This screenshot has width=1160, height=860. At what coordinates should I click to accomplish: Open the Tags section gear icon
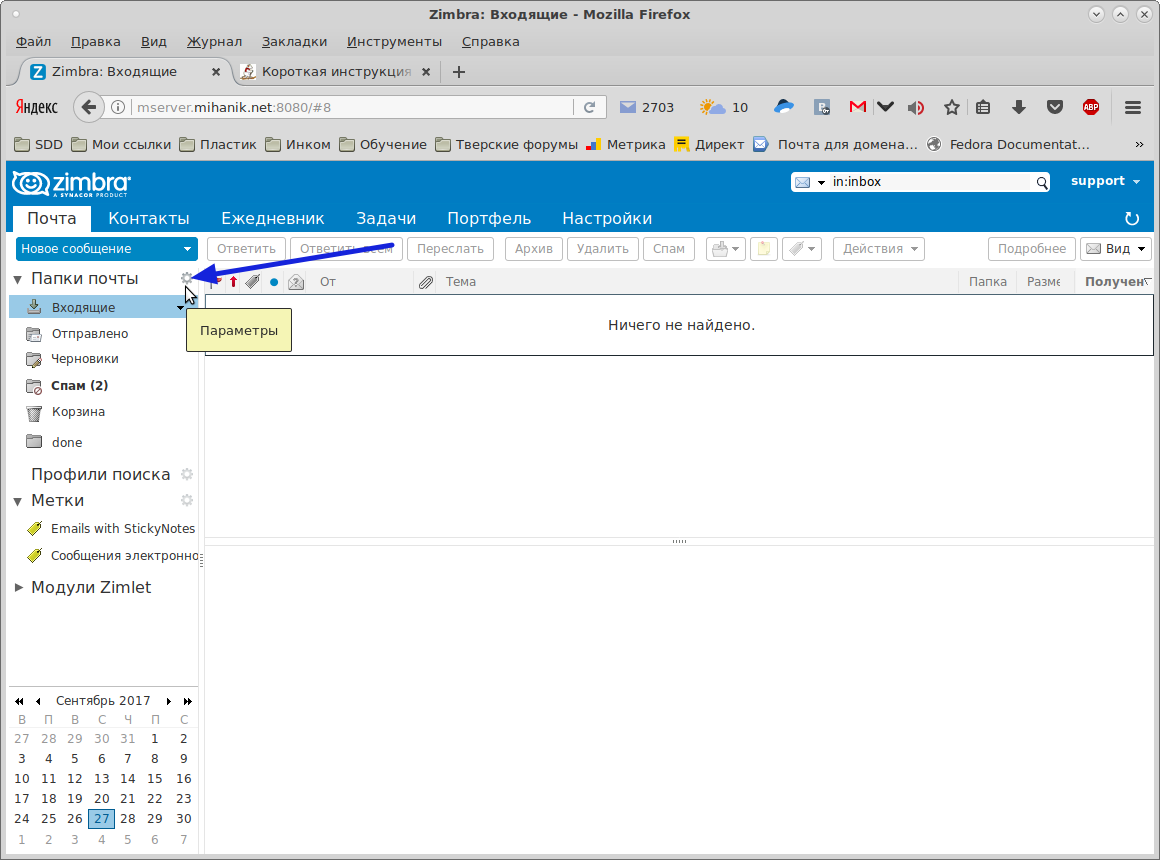tap(187, 500)
